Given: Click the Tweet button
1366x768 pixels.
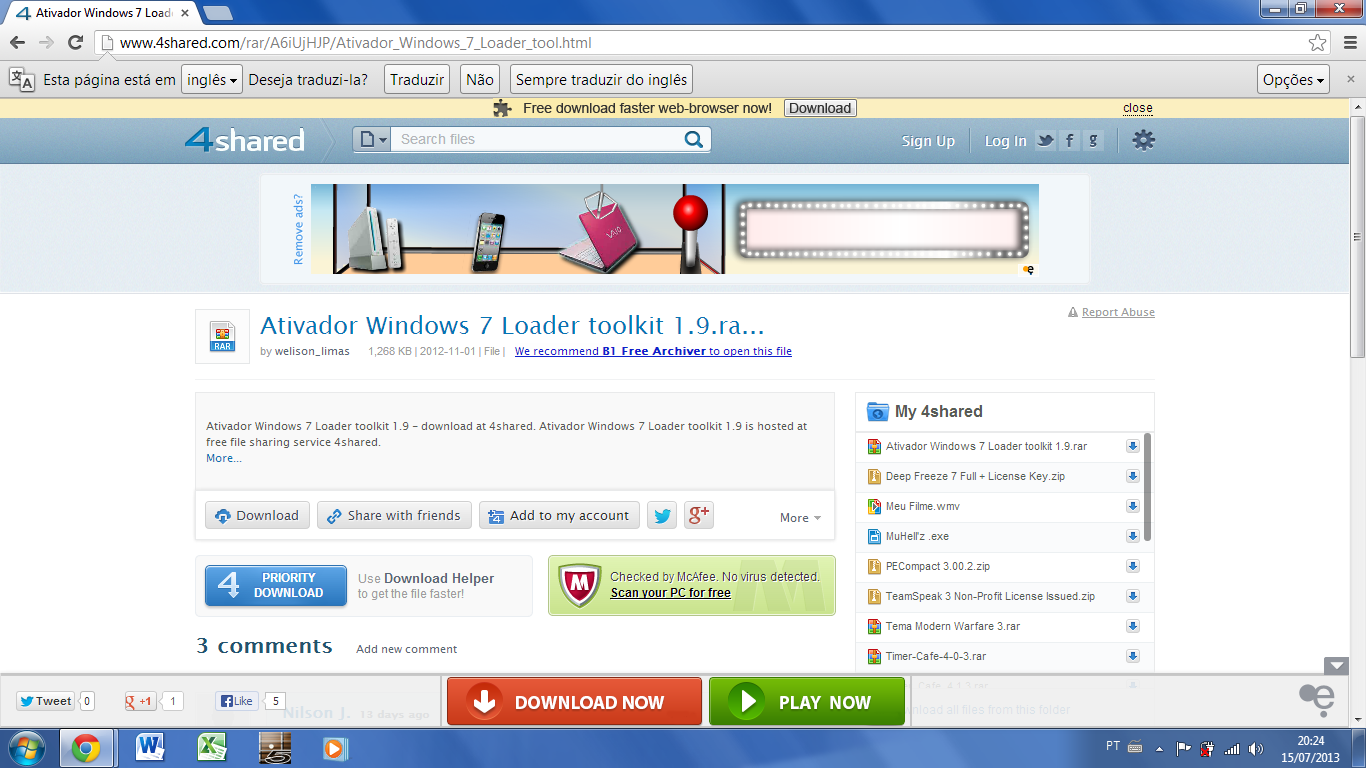Looking at the screenshot, I should coord(46,701).
